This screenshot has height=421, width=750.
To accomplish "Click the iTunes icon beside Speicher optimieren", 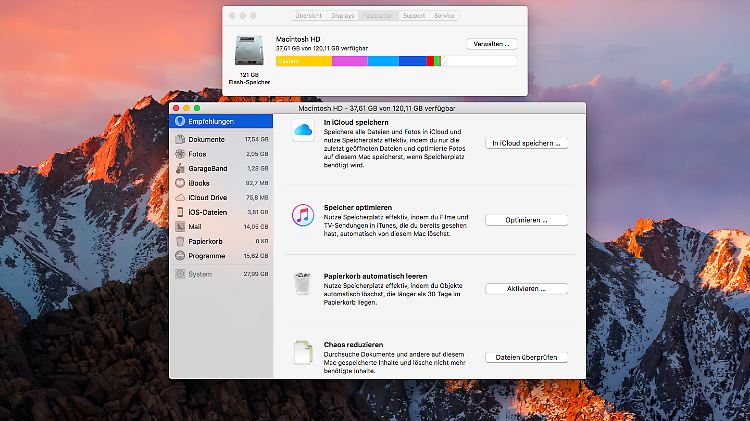I will coord(303,215).
